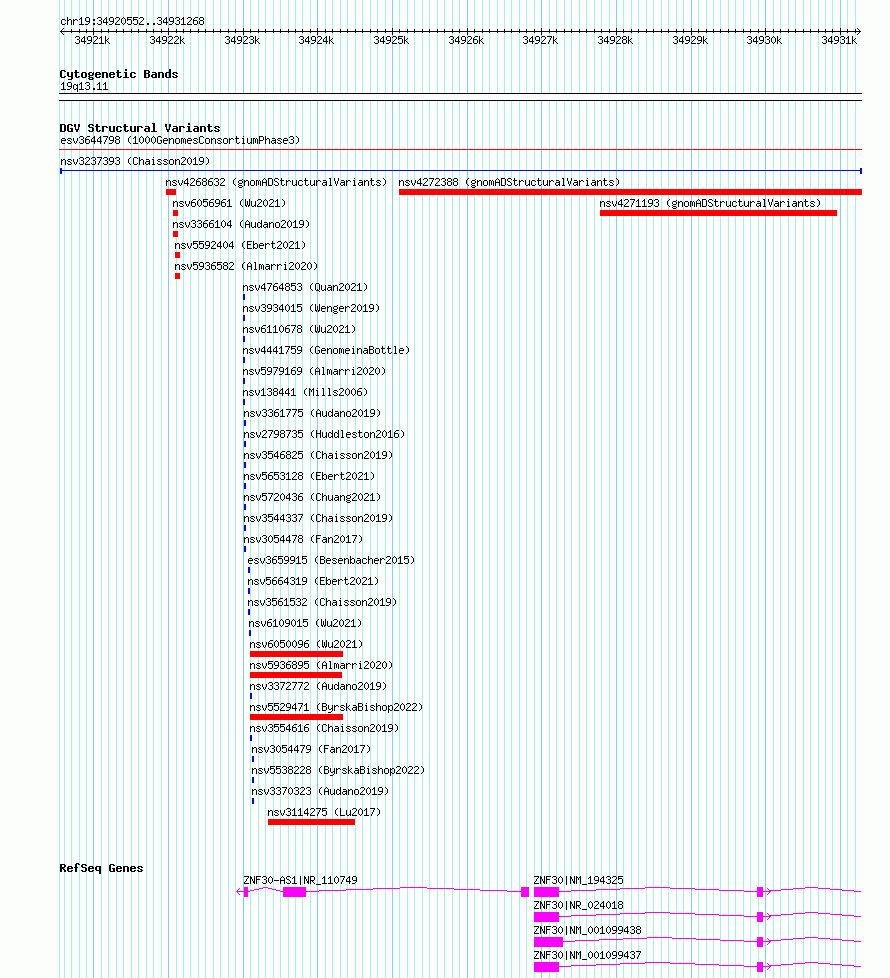Click the 34922k ruler tick label

point(167,41)
